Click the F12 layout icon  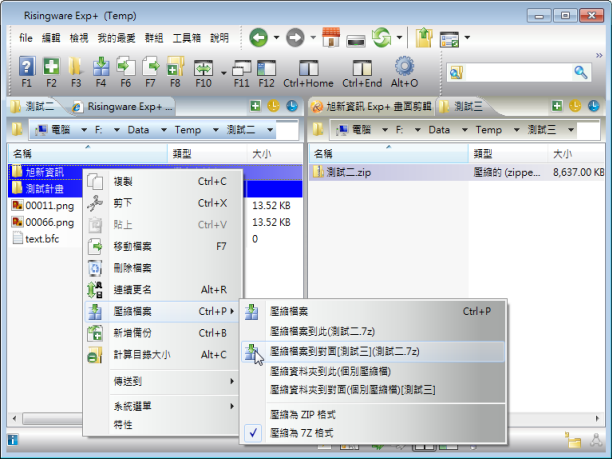point(267,68)
